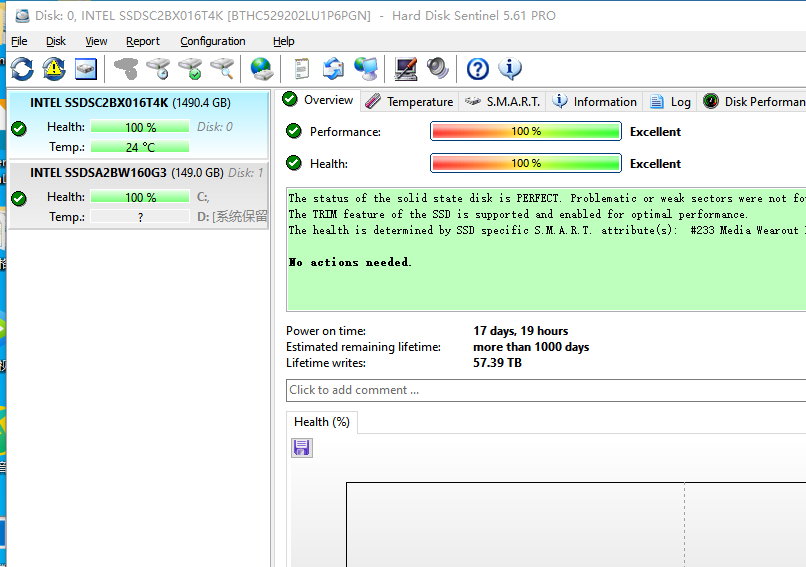806x567 pixels.
Task: Click the Disk 1 health 100 % bar
Action: click(140, 197)
